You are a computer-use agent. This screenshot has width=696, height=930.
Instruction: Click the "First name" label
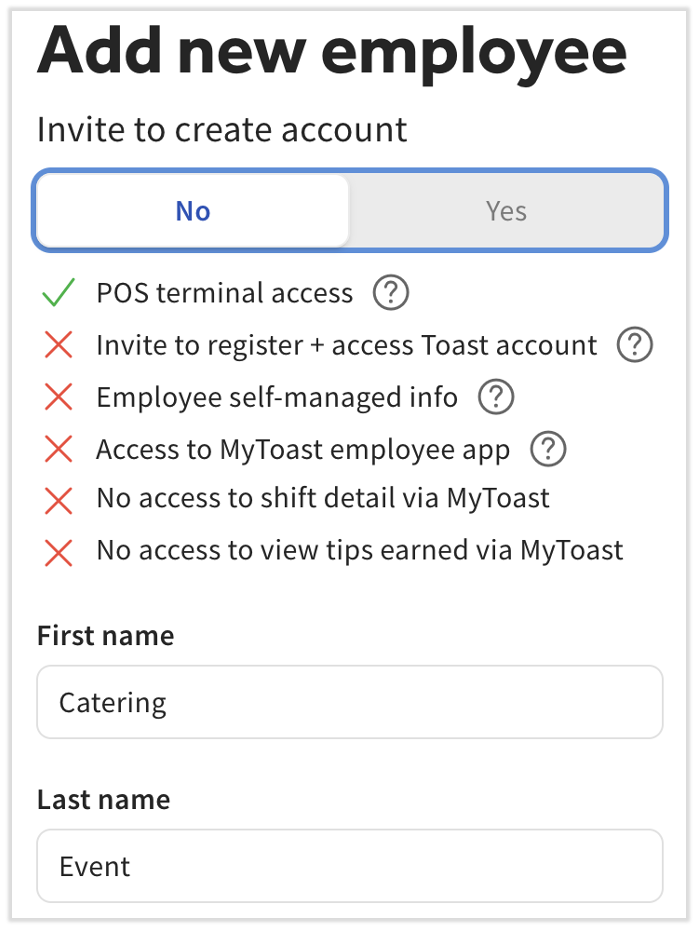105,636
